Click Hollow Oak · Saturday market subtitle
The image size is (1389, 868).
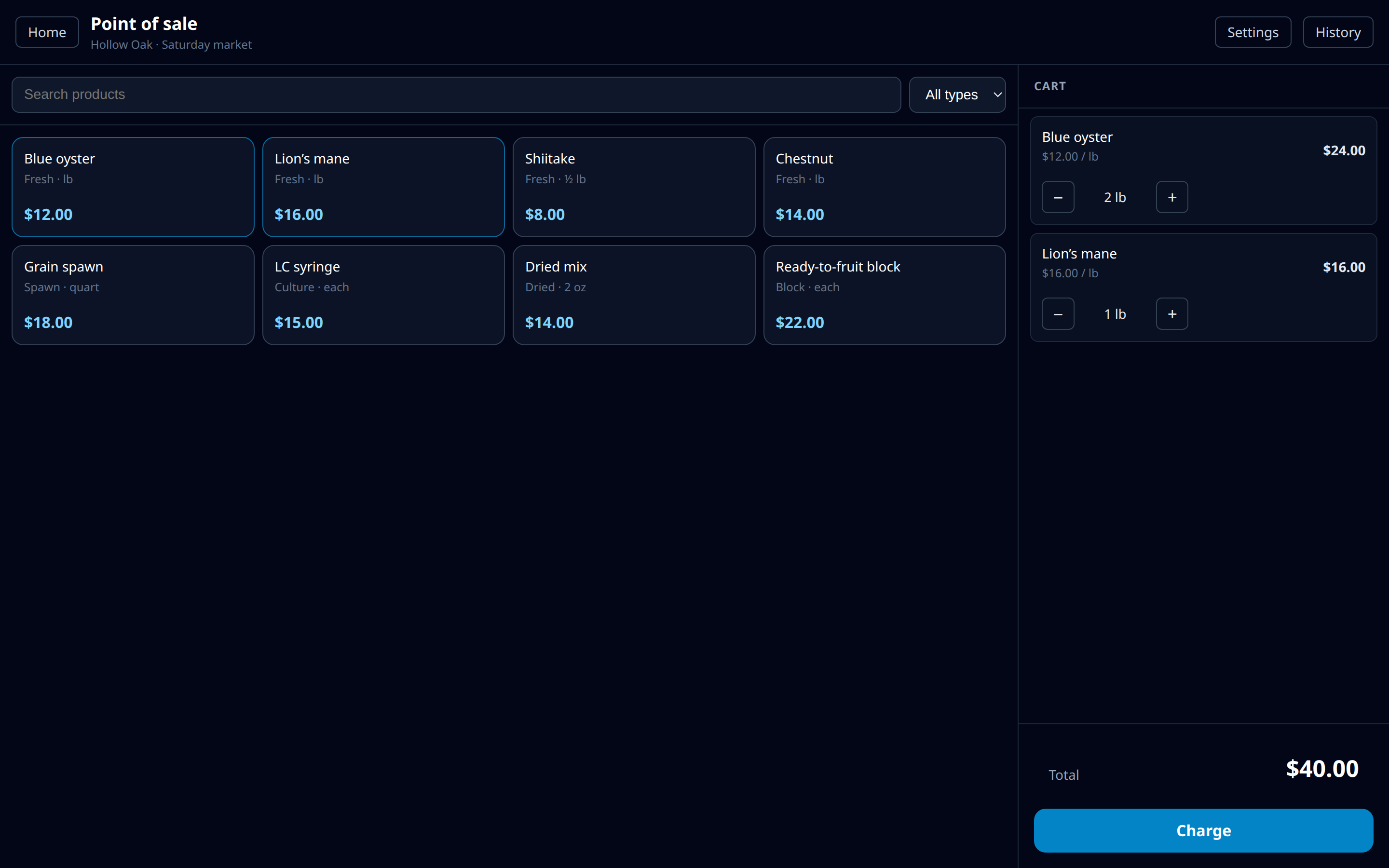171,45
